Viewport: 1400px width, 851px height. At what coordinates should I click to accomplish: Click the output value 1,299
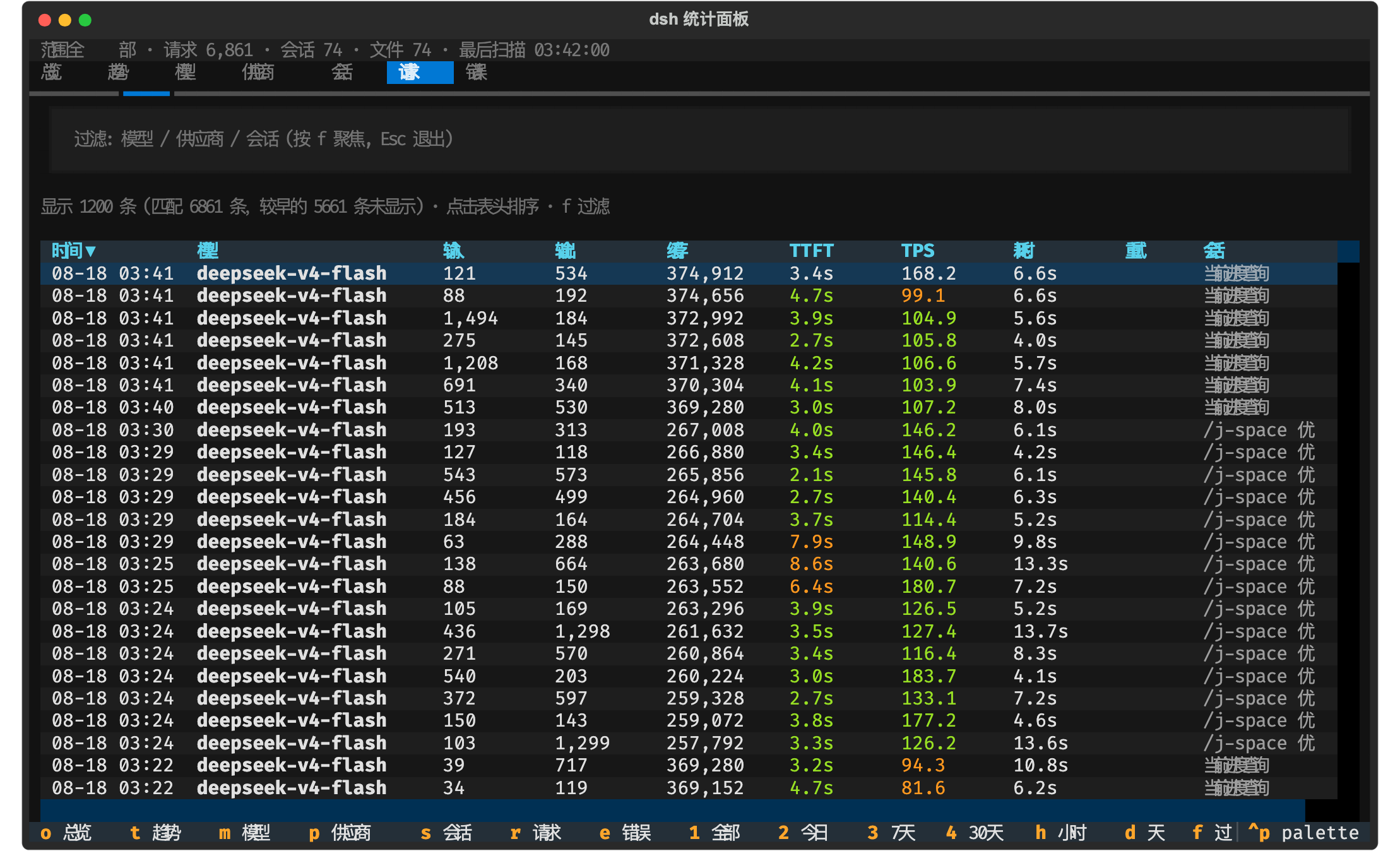coord(583,743)
